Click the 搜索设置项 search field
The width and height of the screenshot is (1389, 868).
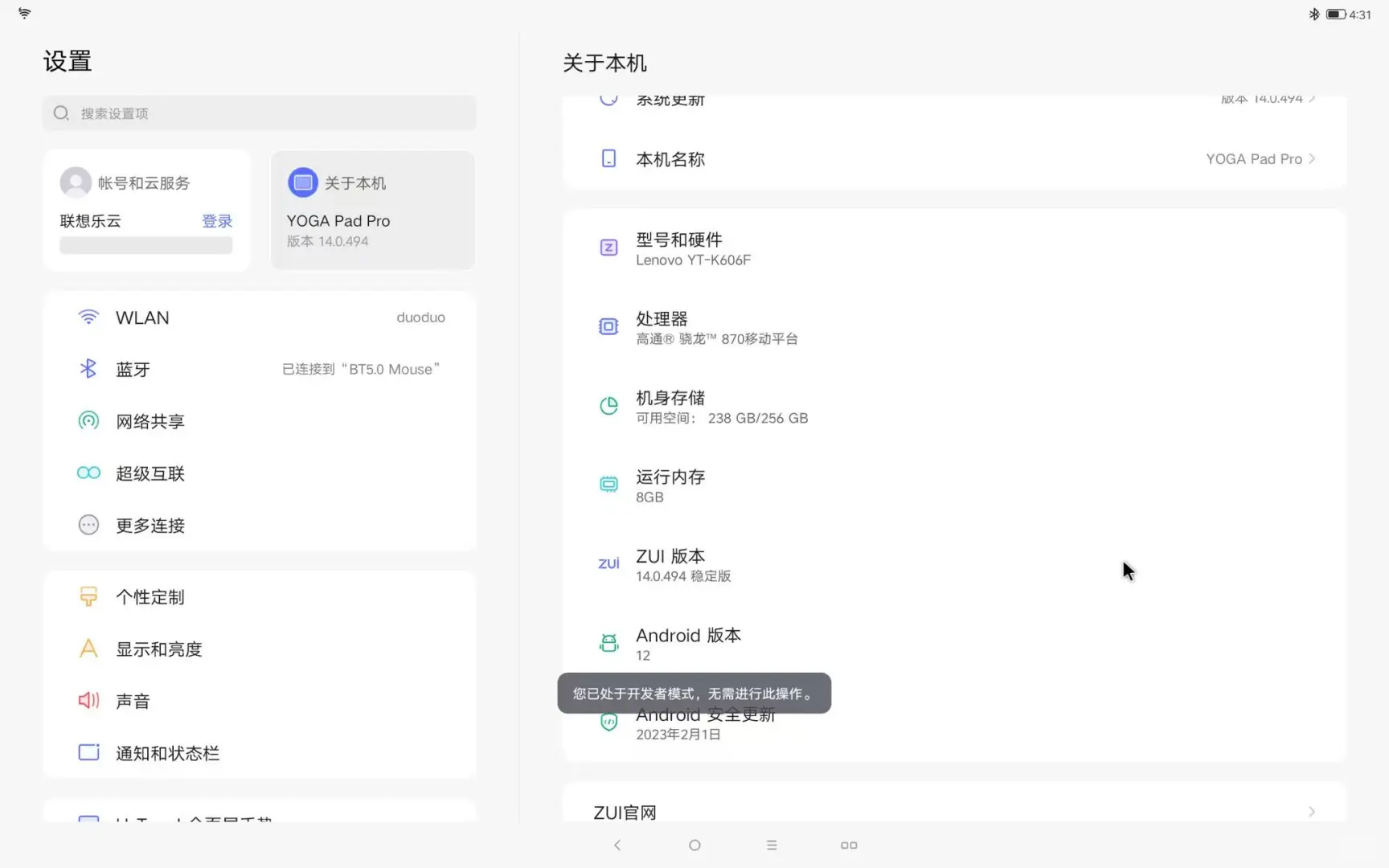tap(260, 113)
